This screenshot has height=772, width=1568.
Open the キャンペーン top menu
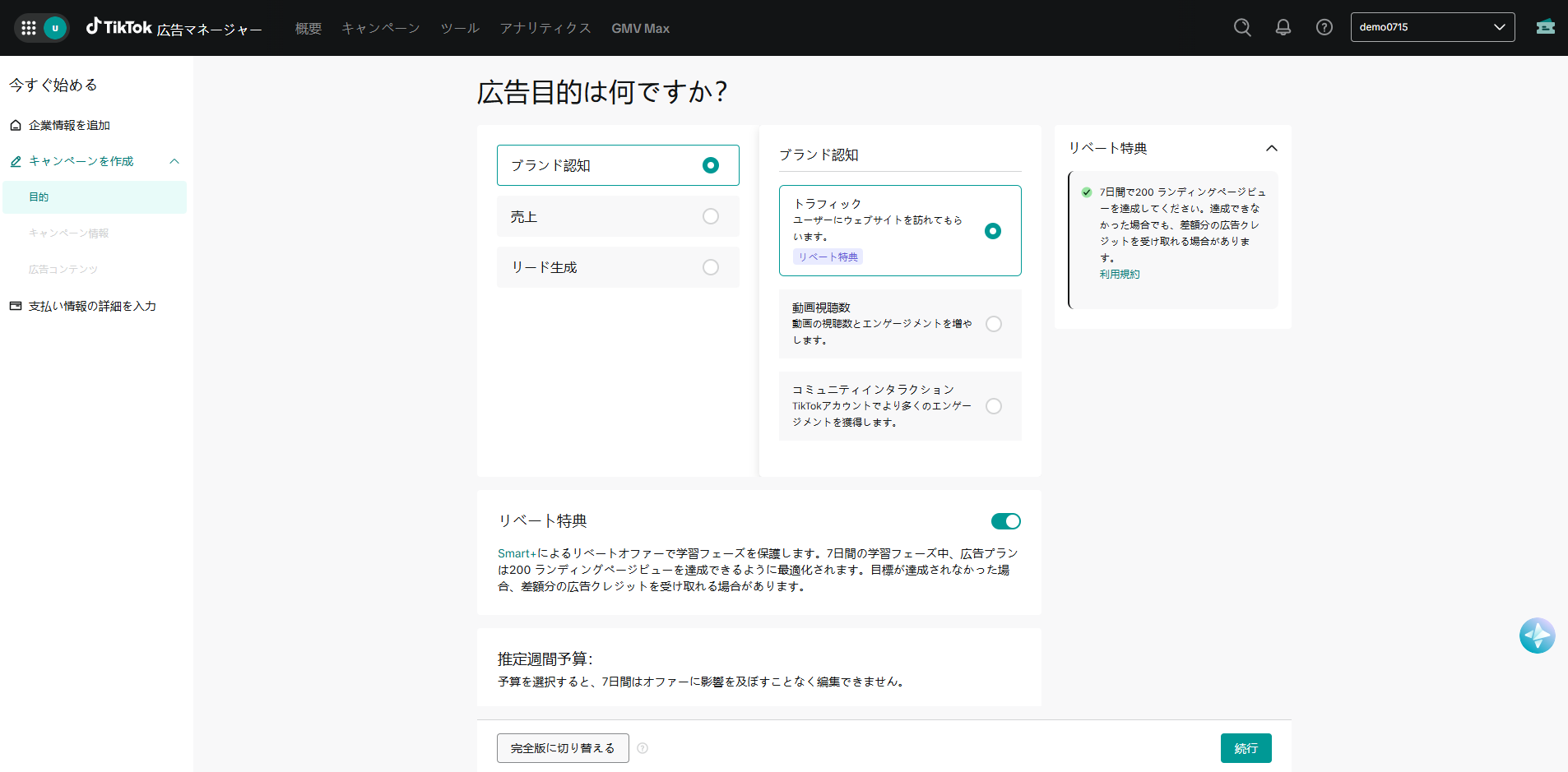pyautogui.click(x=381, y=28)
